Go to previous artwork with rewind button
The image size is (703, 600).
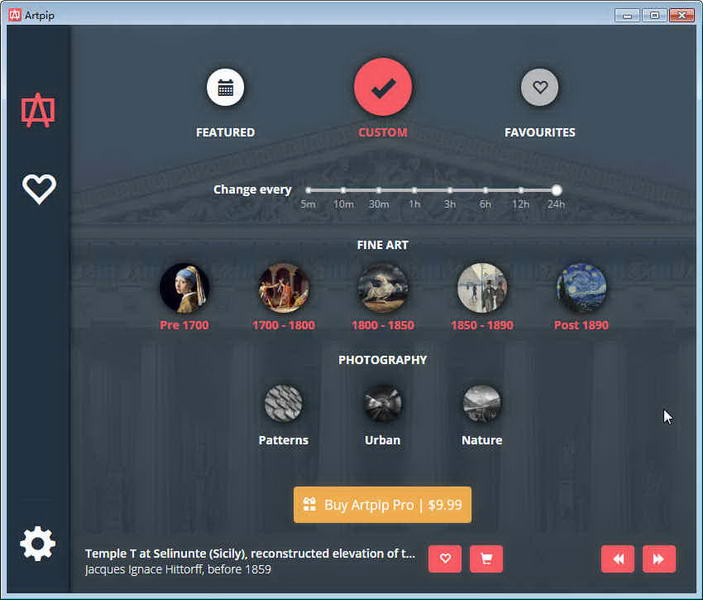tap(618, 559)
